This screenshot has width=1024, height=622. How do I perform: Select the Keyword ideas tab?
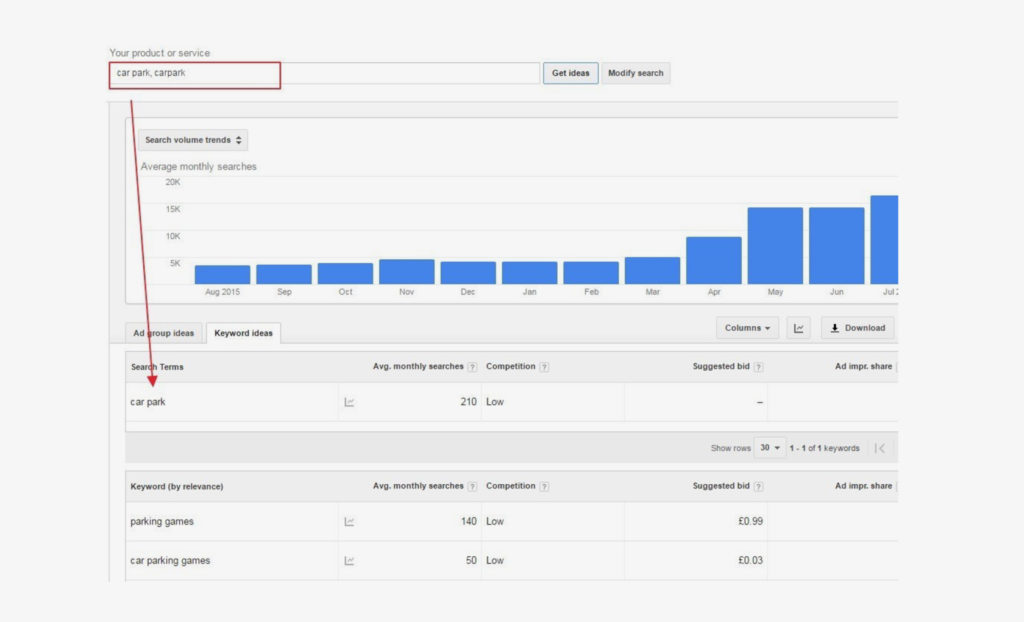click(243, 333)
